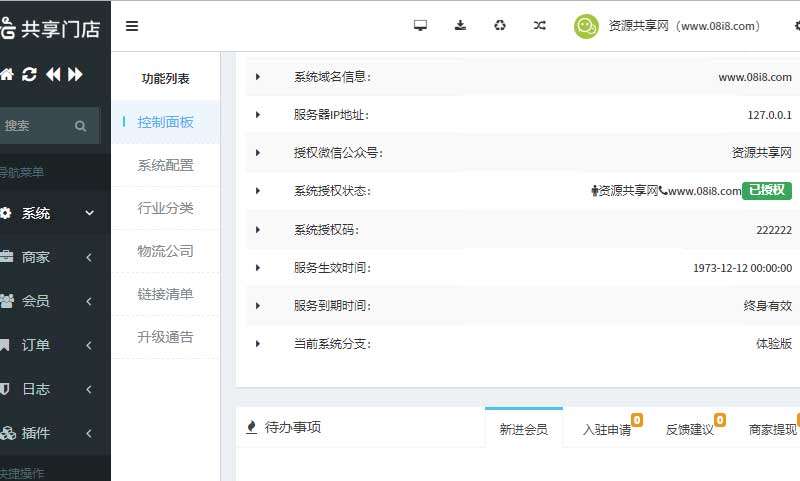The height and width of the screenshot is (481, 800).
Task: Click the refresh icon in sidebar
Action: click(x=29, y=74)
